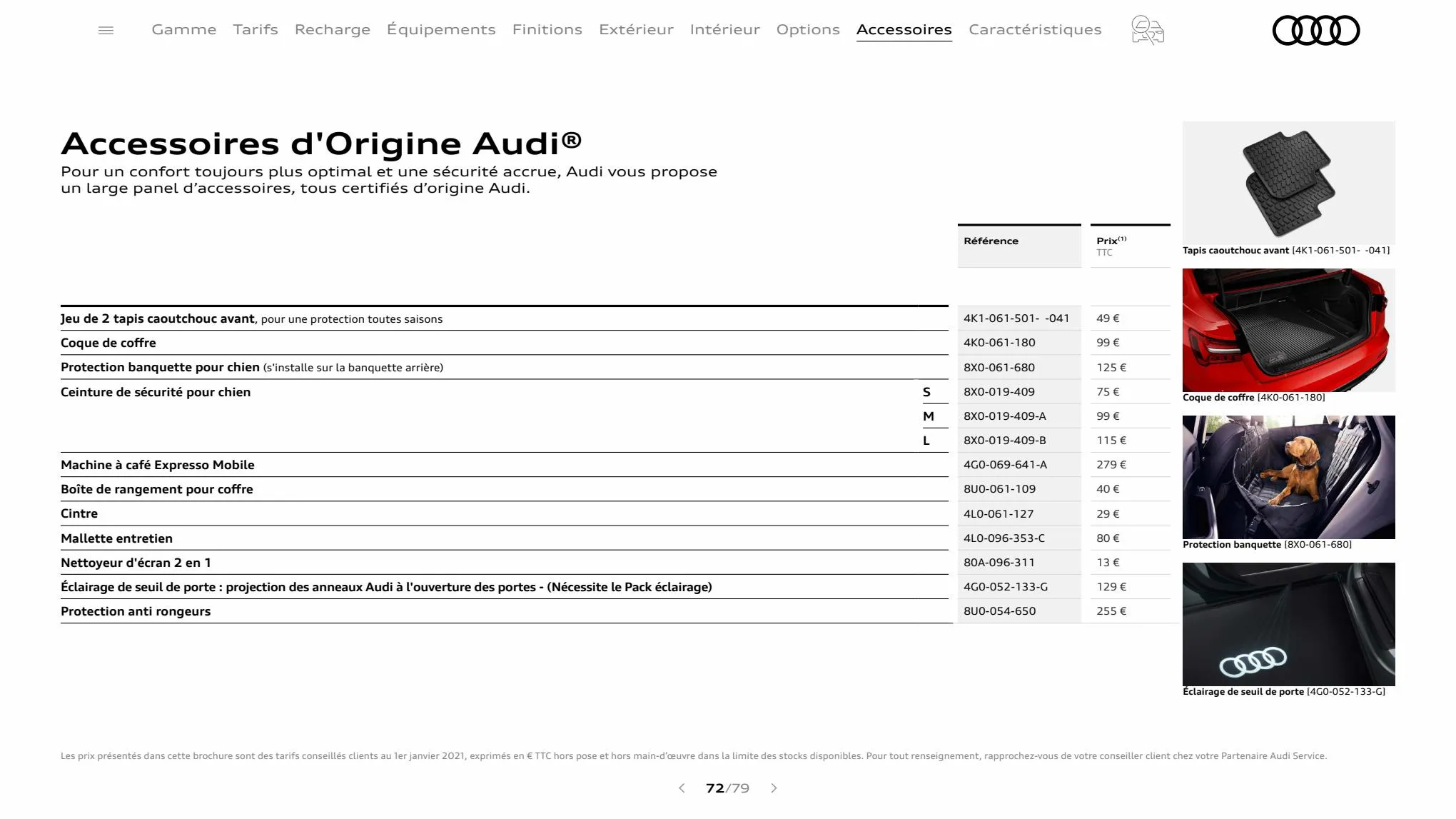Click reference '8X0-019-409-B'

pos(1005,441)
